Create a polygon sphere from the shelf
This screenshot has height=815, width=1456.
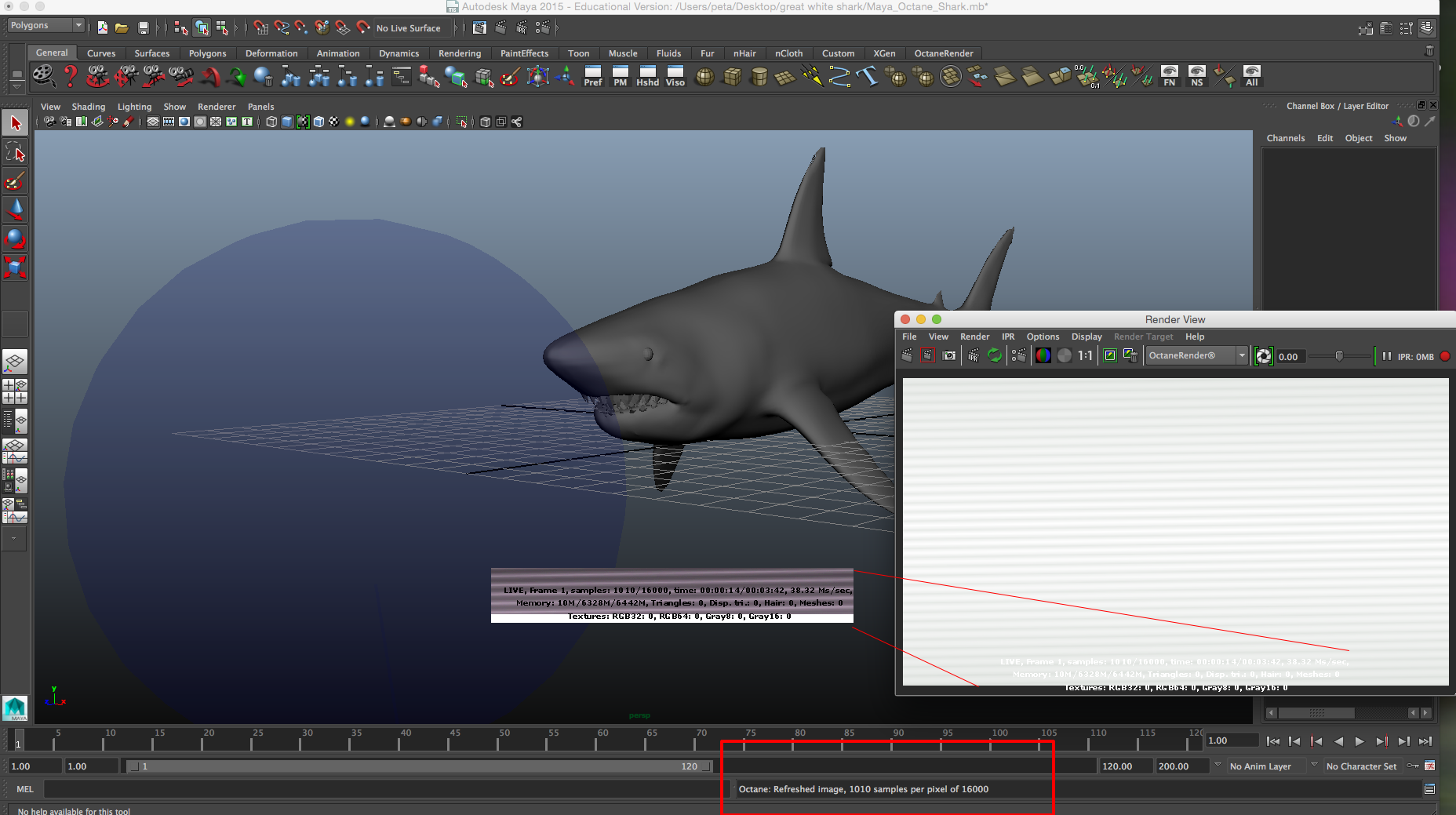coord(704,77)
